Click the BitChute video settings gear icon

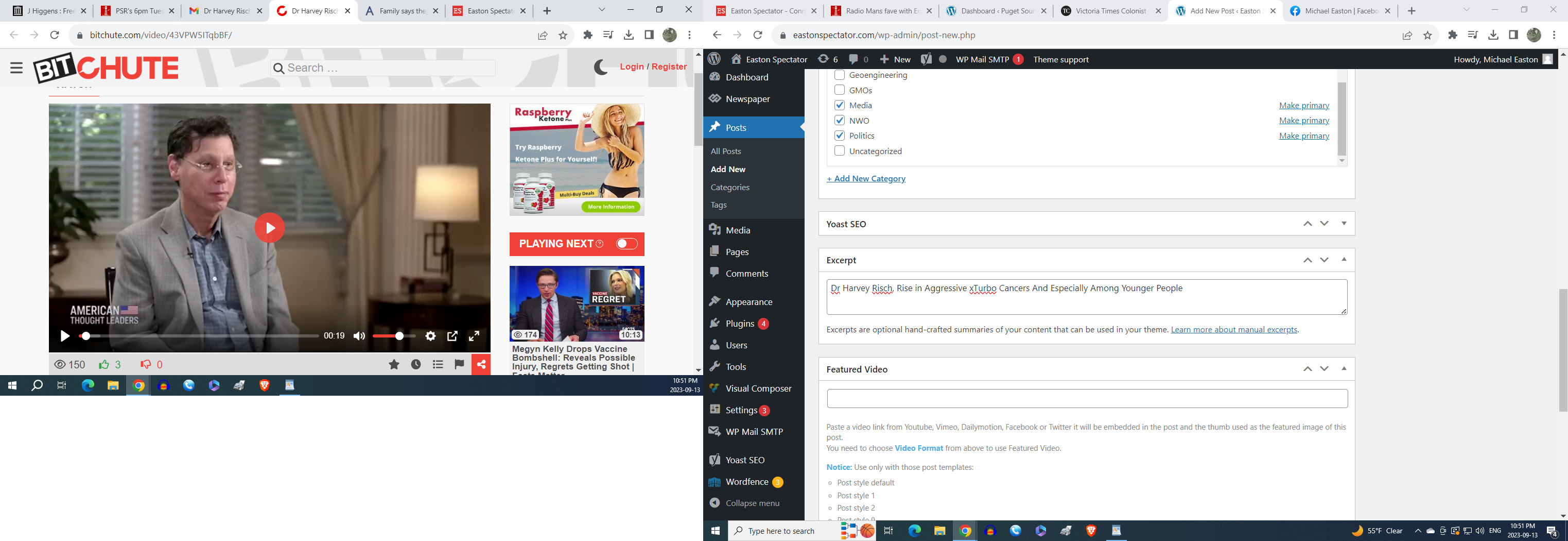pos(430,336)
